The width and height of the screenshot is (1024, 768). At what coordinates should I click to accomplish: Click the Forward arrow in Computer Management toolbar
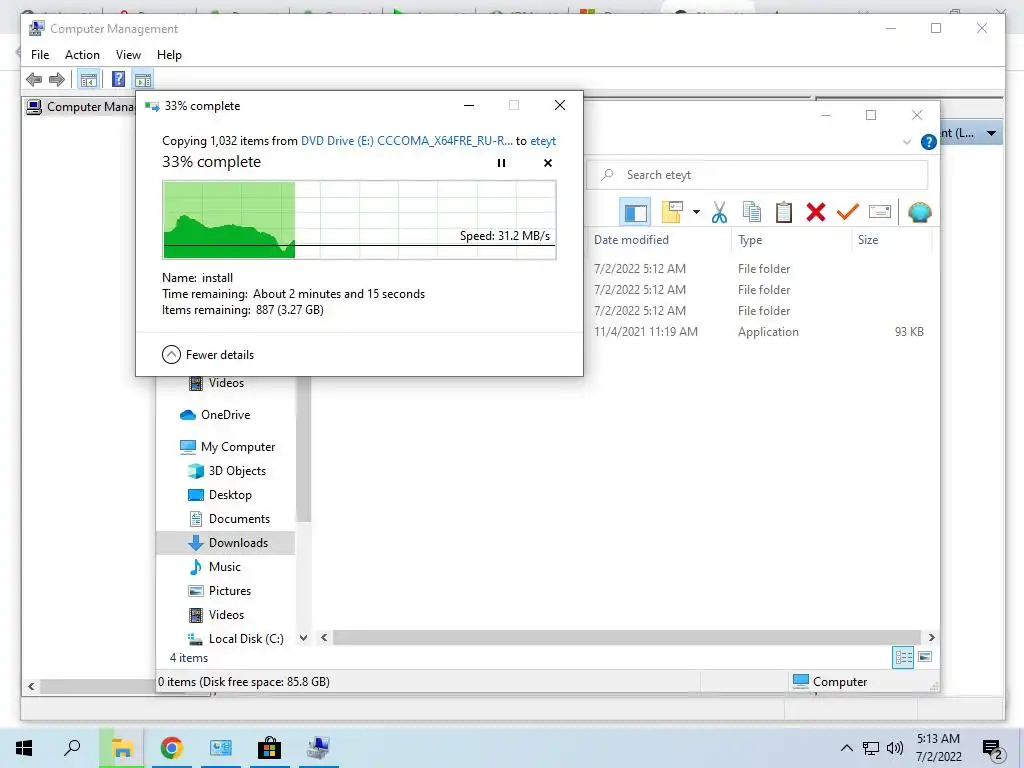(57, 80)
